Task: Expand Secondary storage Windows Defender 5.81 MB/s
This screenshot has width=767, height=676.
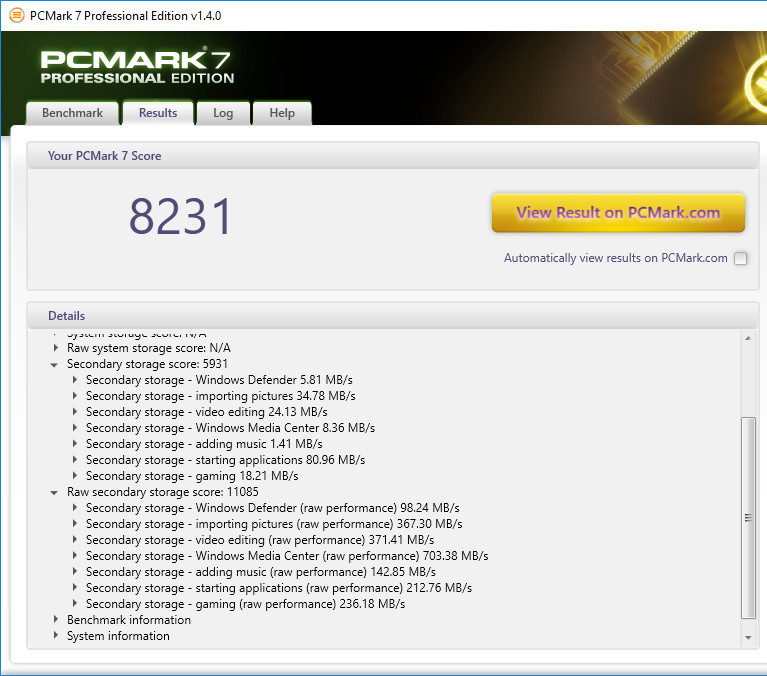Action: point(75,380)
